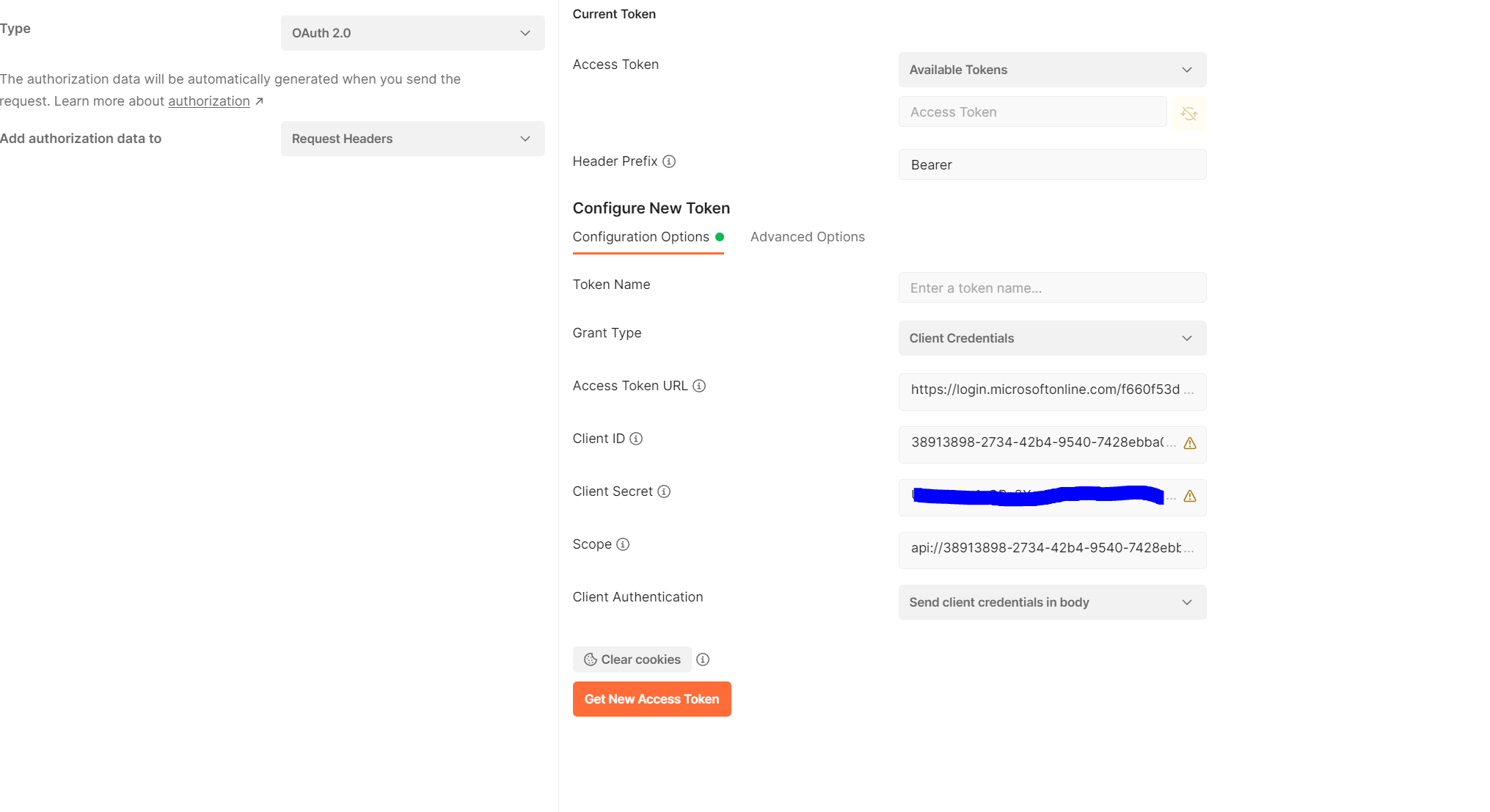The image size is (1490, 812).
Task: Switch to the Advanced Options tab
Action: pos(807,236)
